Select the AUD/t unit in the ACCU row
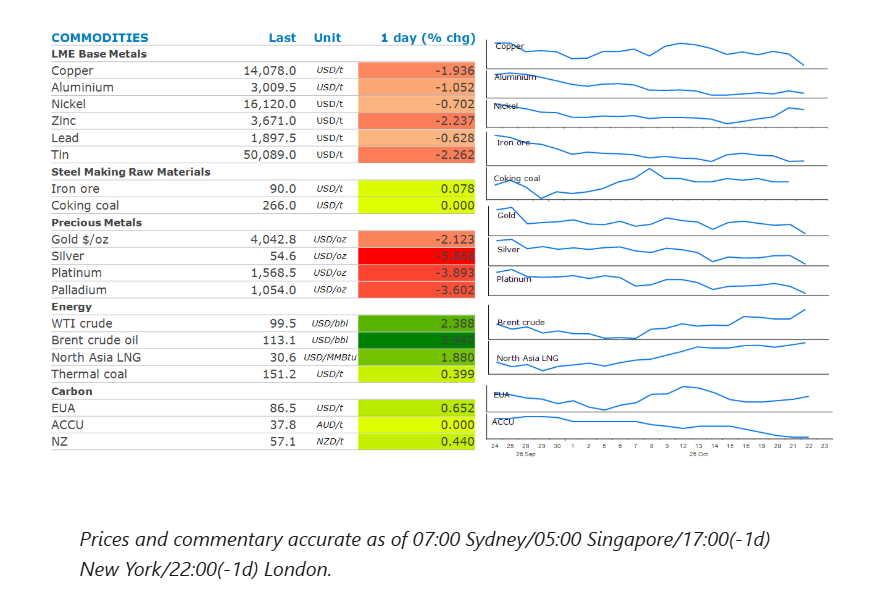The height and width of the screenshot is (601, 877). pos(329,425)
